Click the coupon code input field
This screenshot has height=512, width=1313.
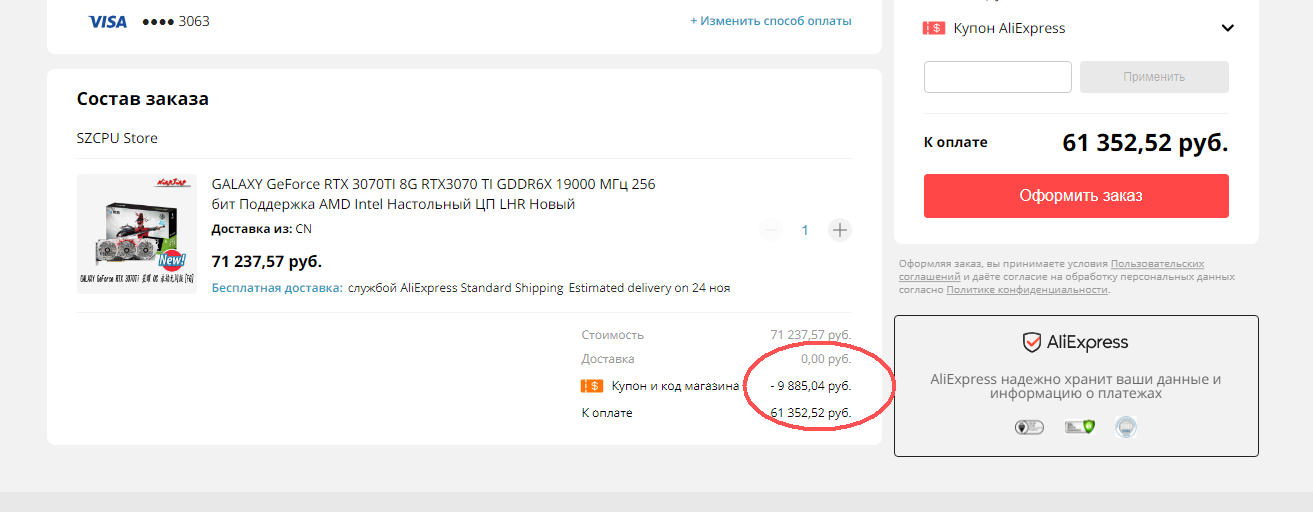coord(997,77)
